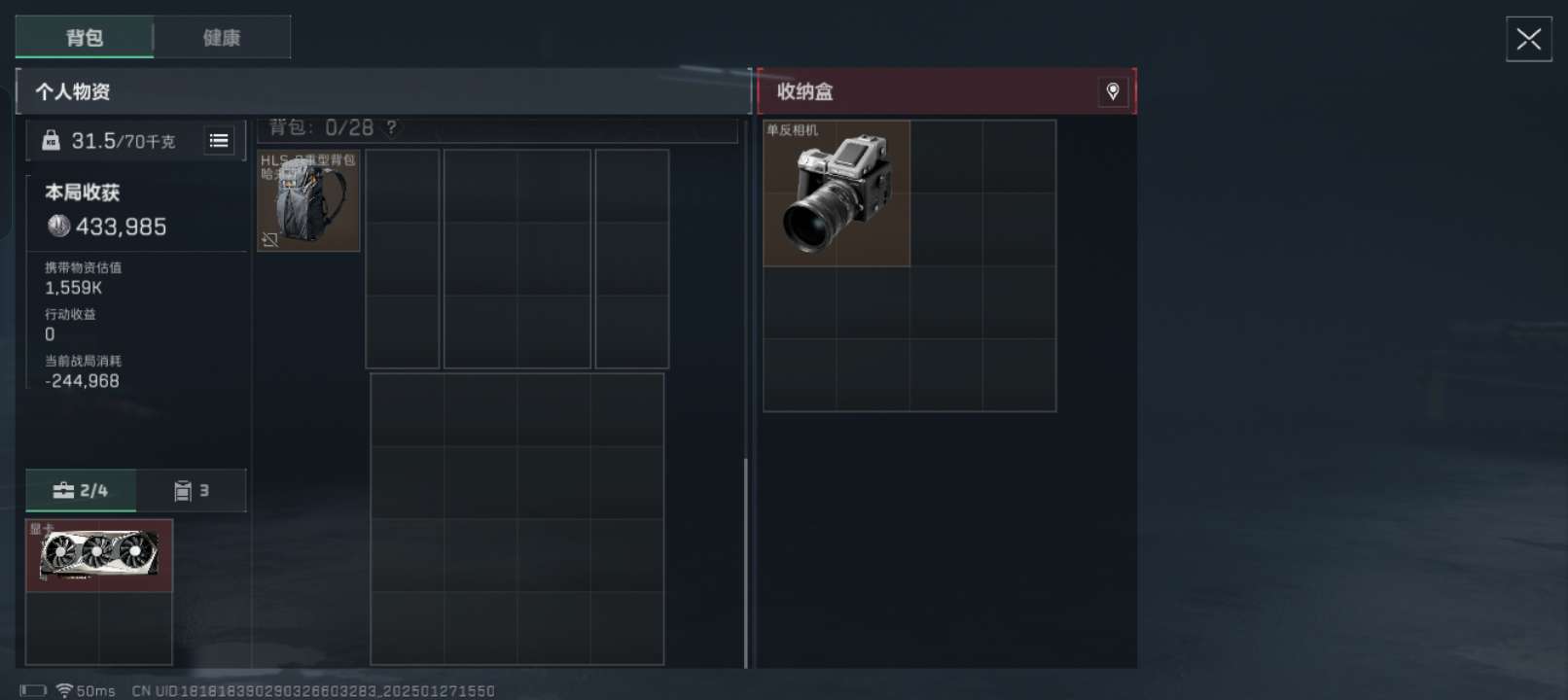Select the 显卡 graphics card item
This screenshot has height=700, width=1568.
99,555
